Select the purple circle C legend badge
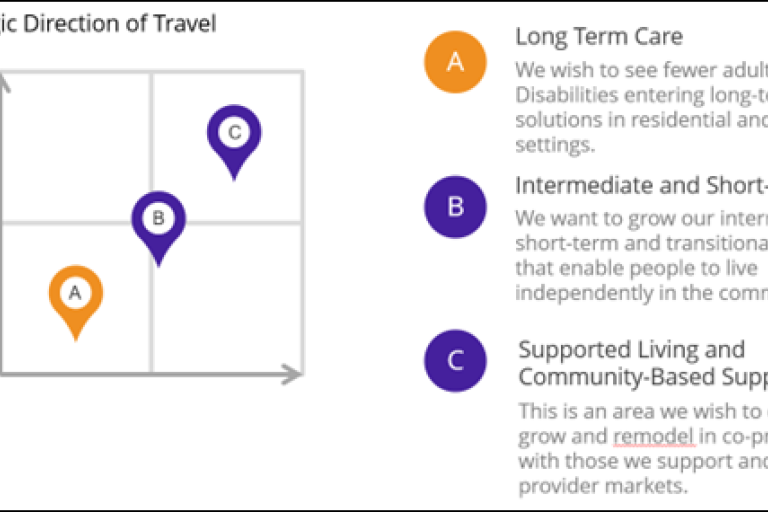This screenshot has width=768, height=512. point(455,360)
